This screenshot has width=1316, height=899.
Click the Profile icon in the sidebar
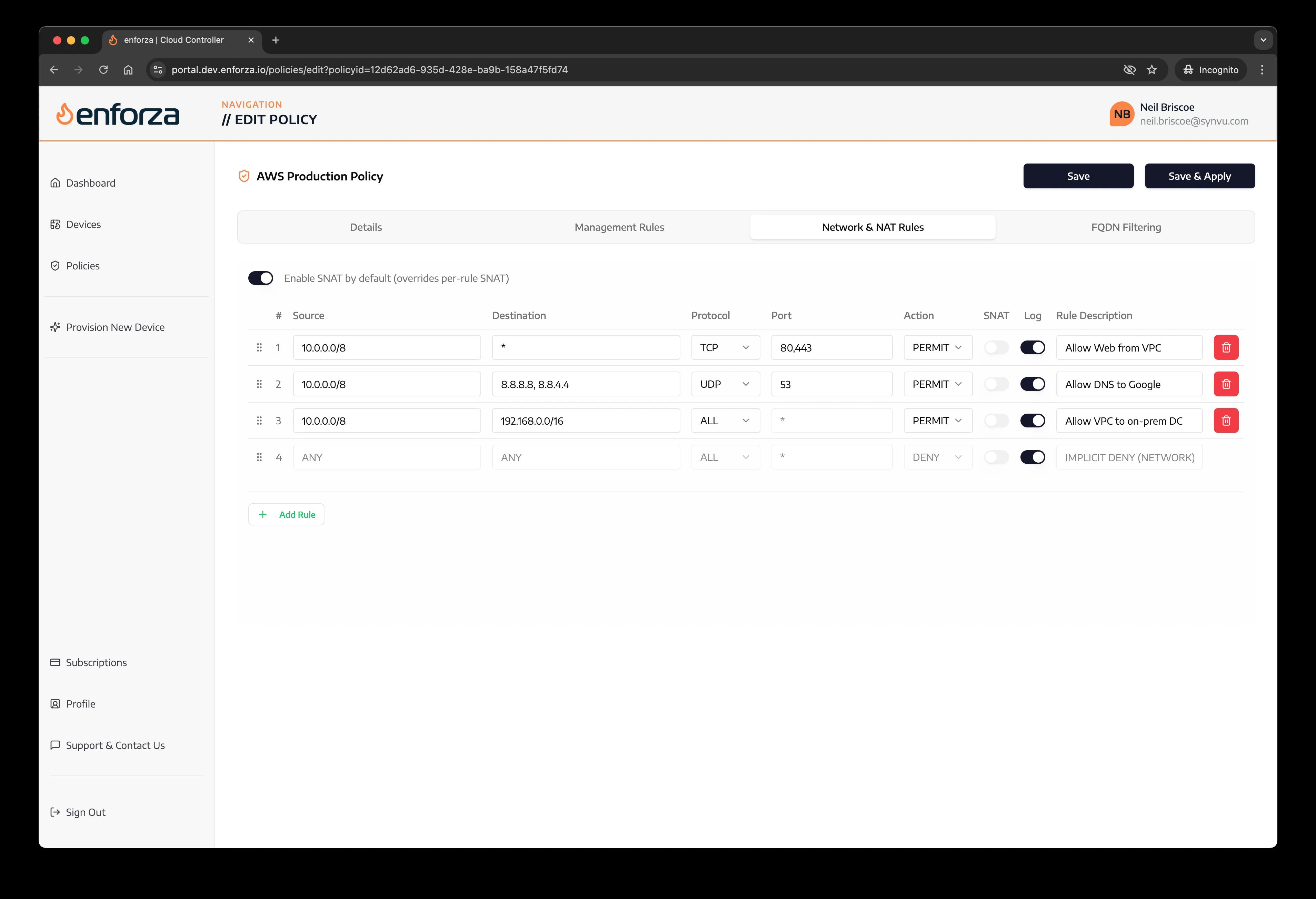pos(56,703)
